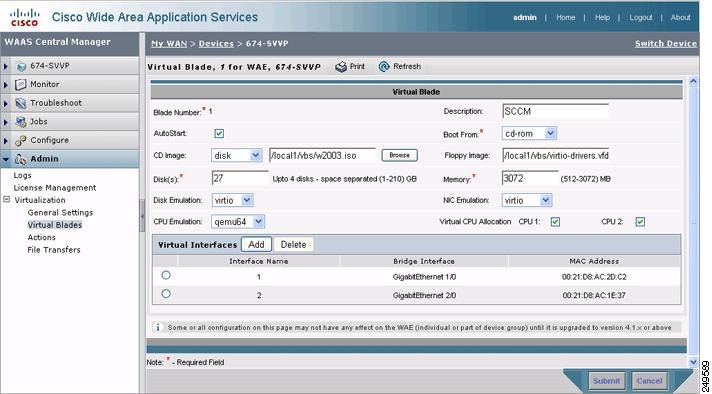Screen dimensions: 712x394
Task: Click the GigabitEthernet 1/0 cell
Action: coord(424,277)
